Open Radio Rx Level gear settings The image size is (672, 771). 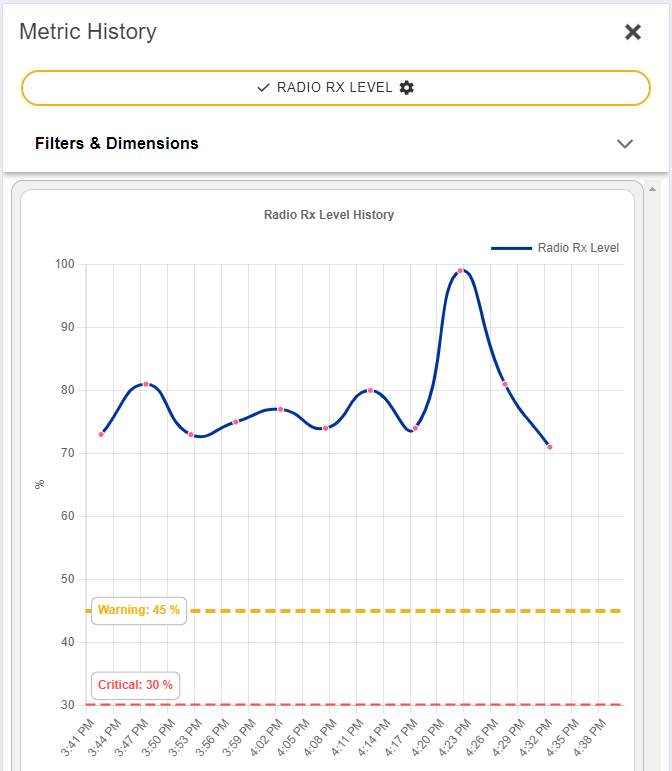[x=406, y=88]
